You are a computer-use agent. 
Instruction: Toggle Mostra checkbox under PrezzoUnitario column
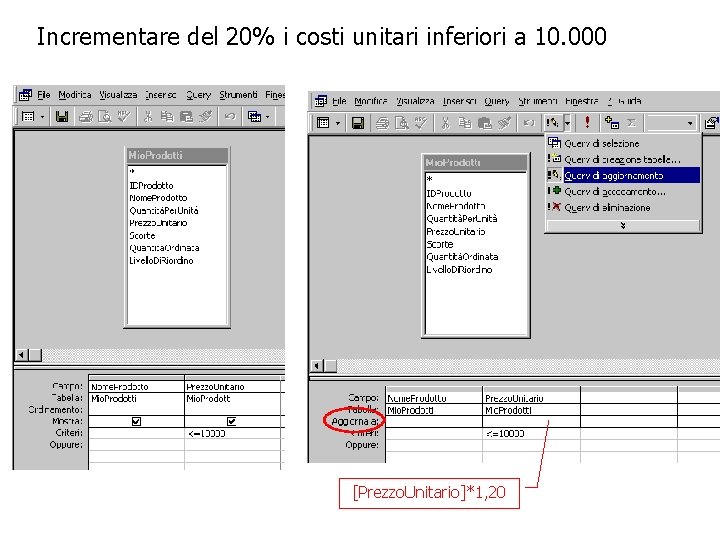pos(231,422)
